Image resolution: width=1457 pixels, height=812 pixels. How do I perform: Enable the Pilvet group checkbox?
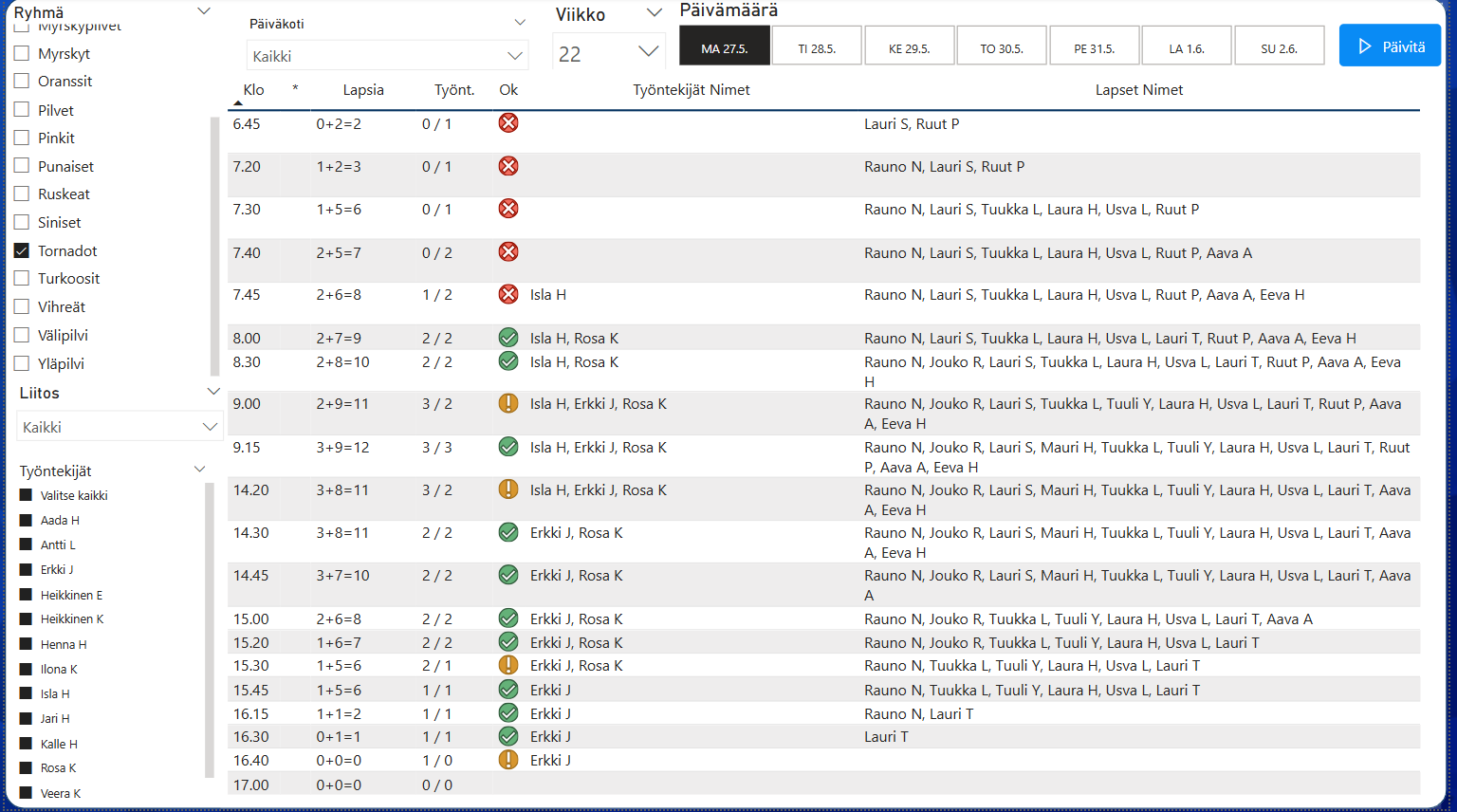click(x=22, y=110)
